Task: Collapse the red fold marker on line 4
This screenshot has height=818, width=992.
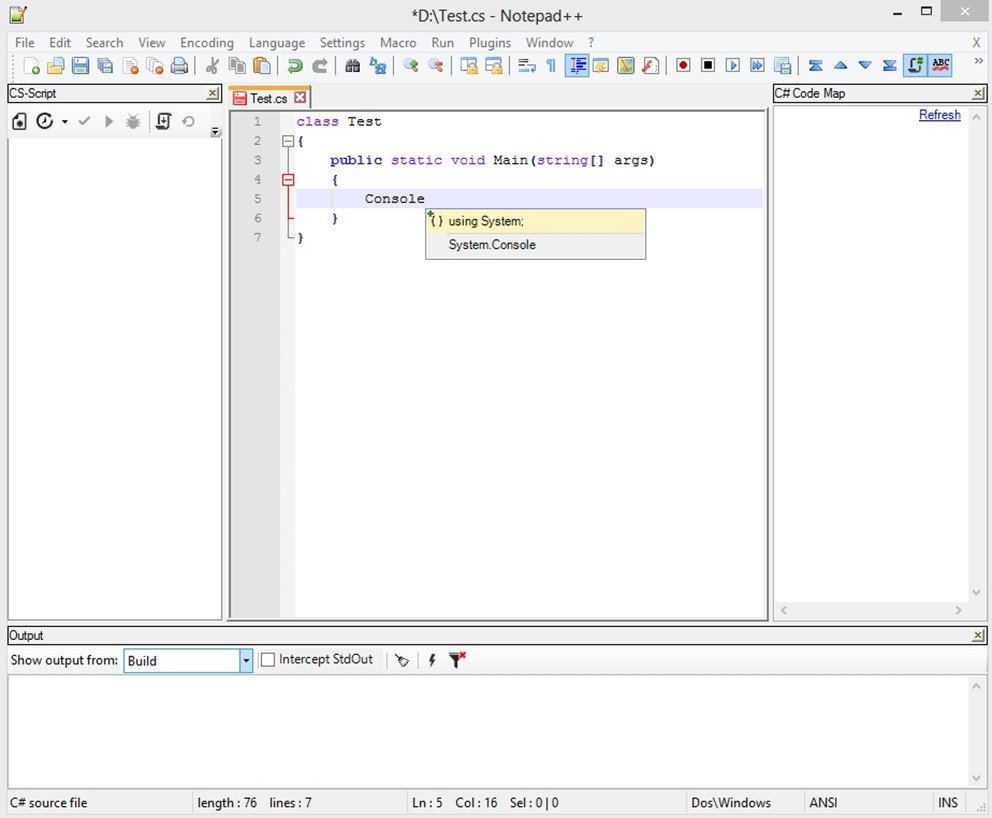Action: 288,180
